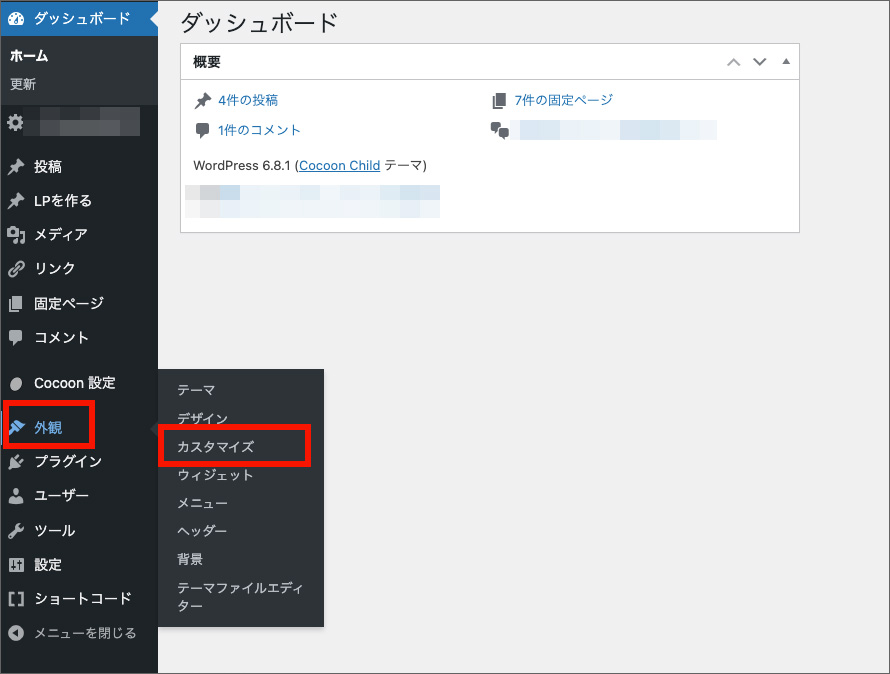Click the circle icon beside Cocoon 設定
890x674 pixels.
[16, 384]
